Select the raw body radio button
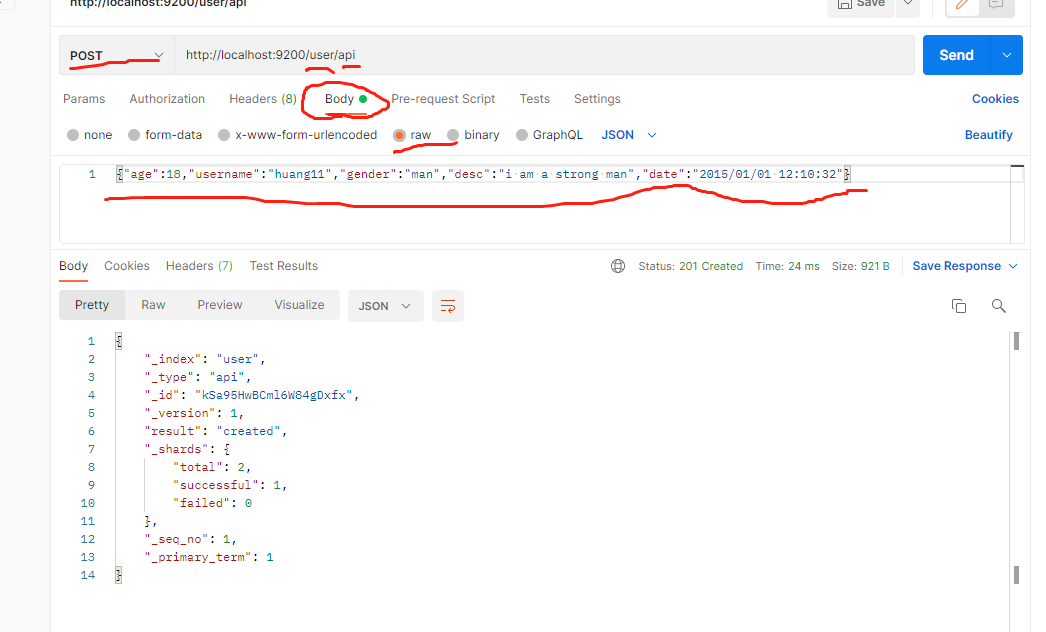 (x=399, y=134)
